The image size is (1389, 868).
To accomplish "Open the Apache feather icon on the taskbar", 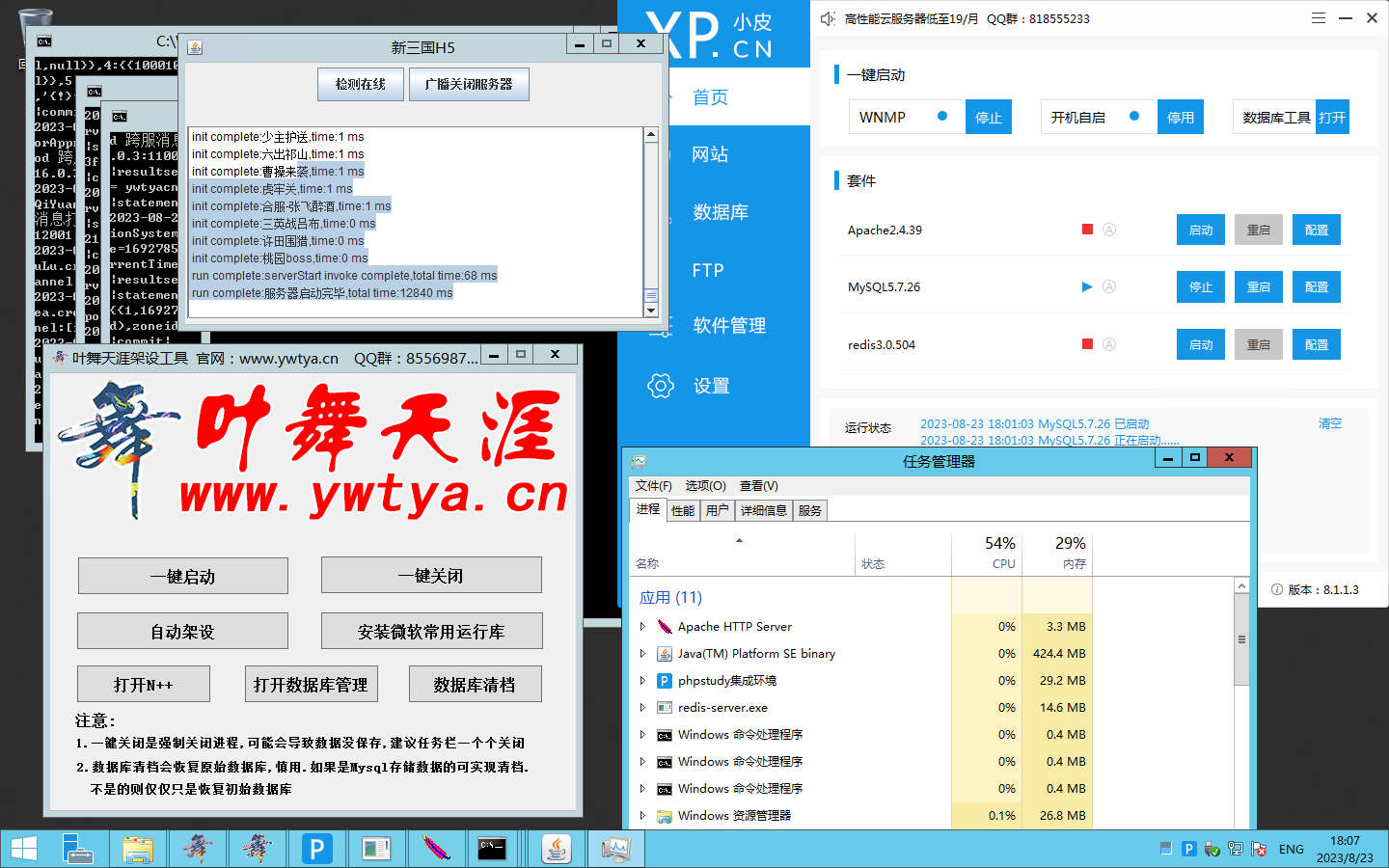I will point(436,849).
